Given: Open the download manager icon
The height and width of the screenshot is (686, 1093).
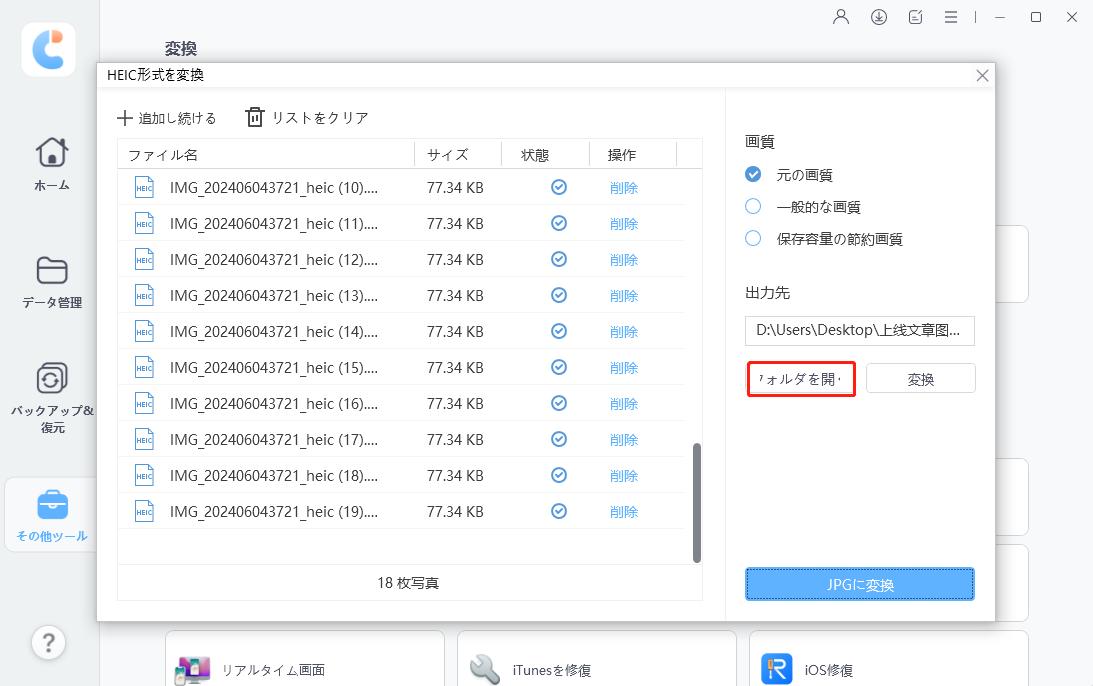Looking at the screenshot, I should coord(878,16).
